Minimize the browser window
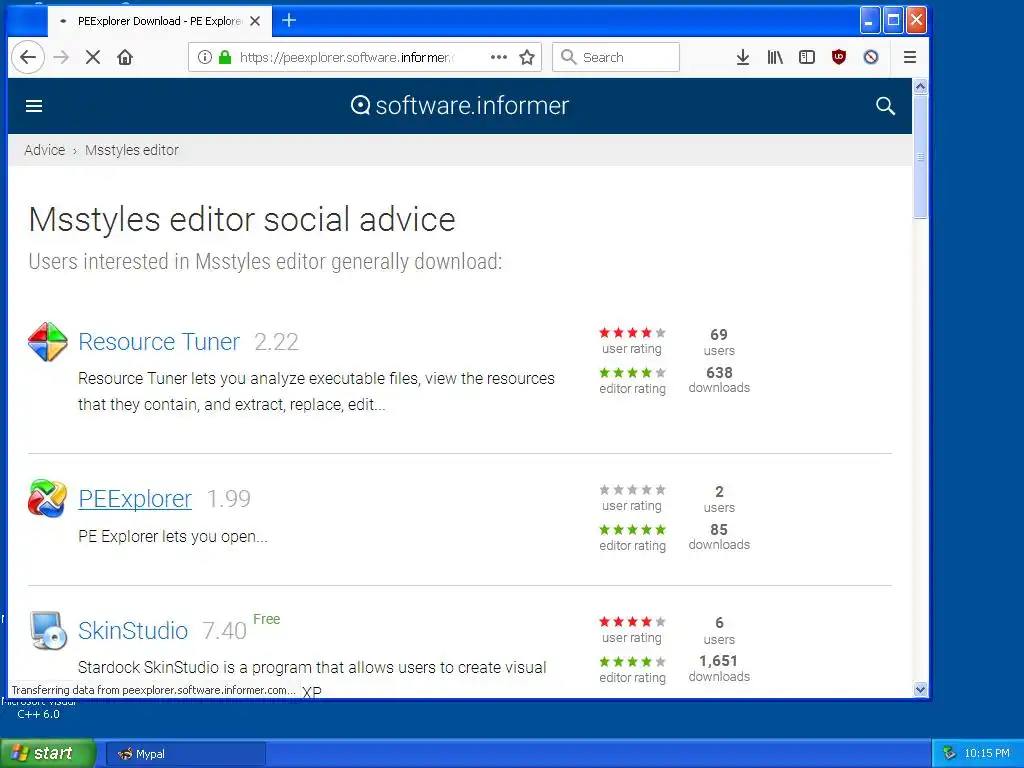The height and width of the screenshot is (768, 1024). [869, 20]
